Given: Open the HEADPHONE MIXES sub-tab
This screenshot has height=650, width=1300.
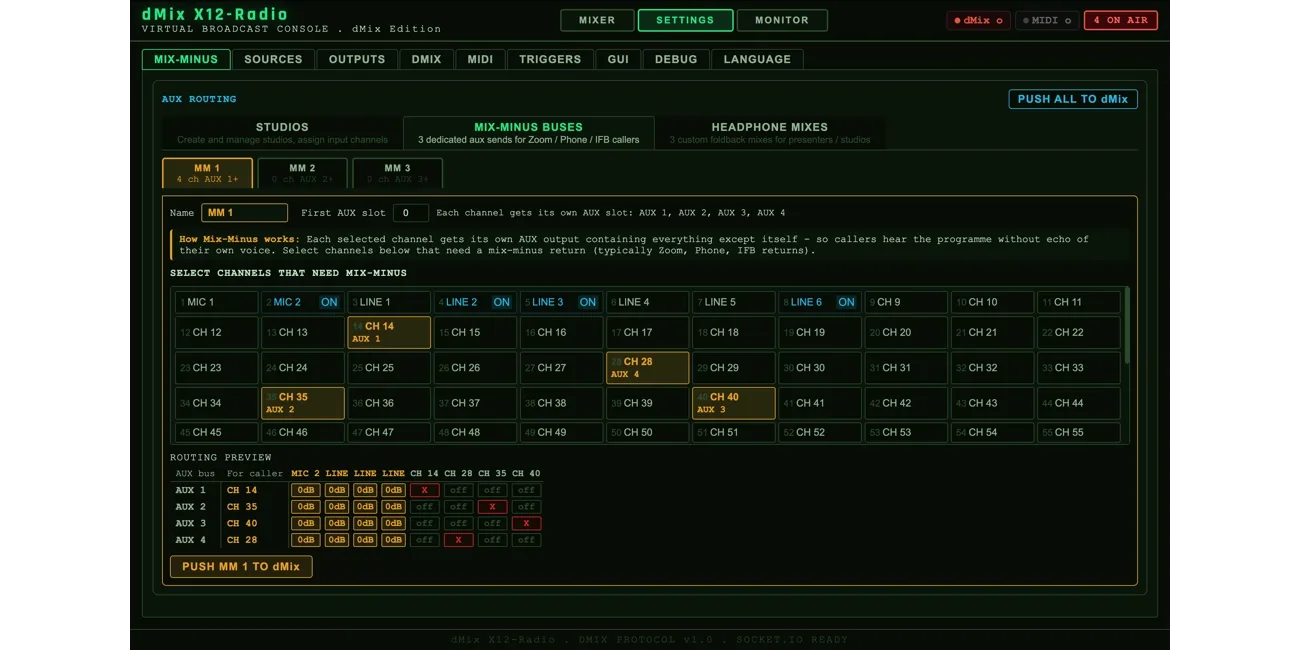Looking at the screenshot, I should tap(770, 133).
